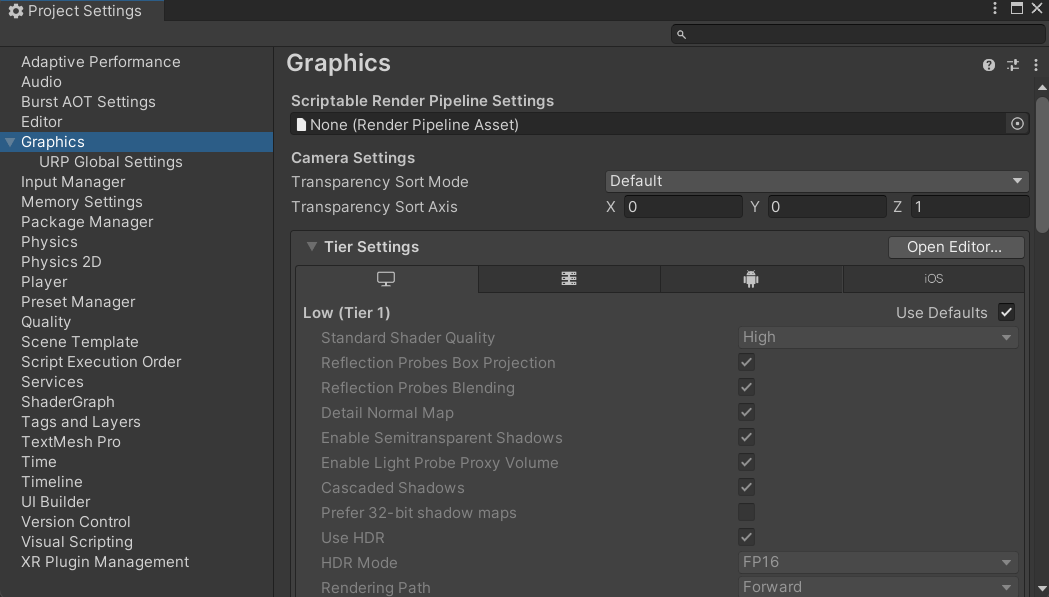Screen dimensions: 1049x597
Task: Open the Graphics presets slider icon
Action: tap(1013, 65)
